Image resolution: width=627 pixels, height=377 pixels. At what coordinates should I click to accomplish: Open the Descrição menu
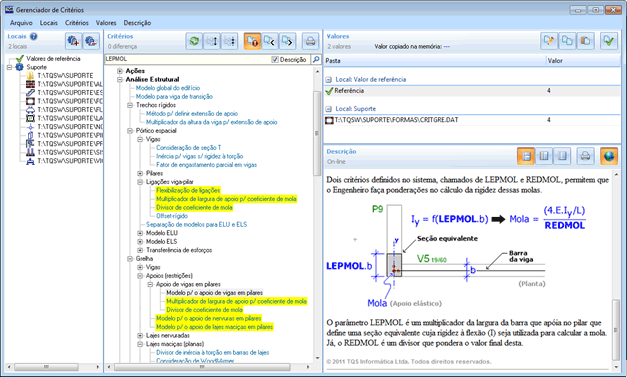(137, 23)
